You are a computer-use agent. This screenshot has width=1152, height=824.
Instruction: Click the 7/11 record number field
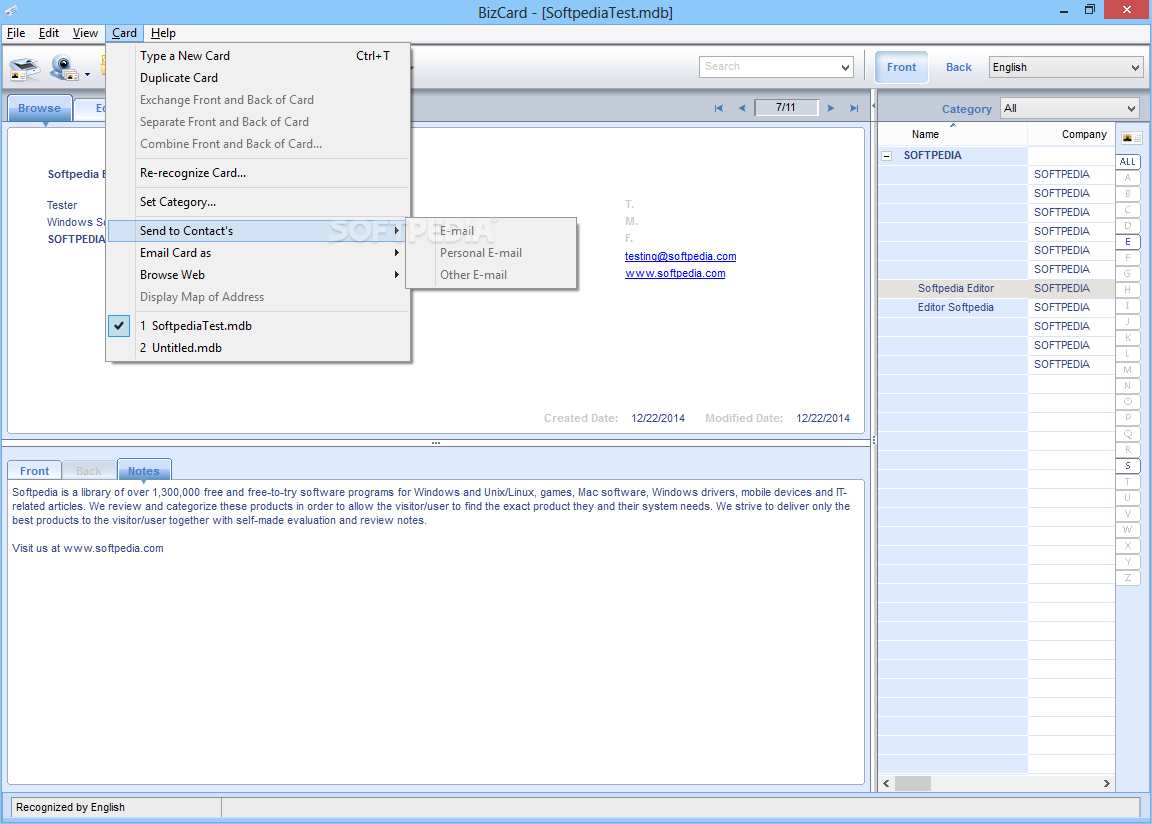click(785, 108)
